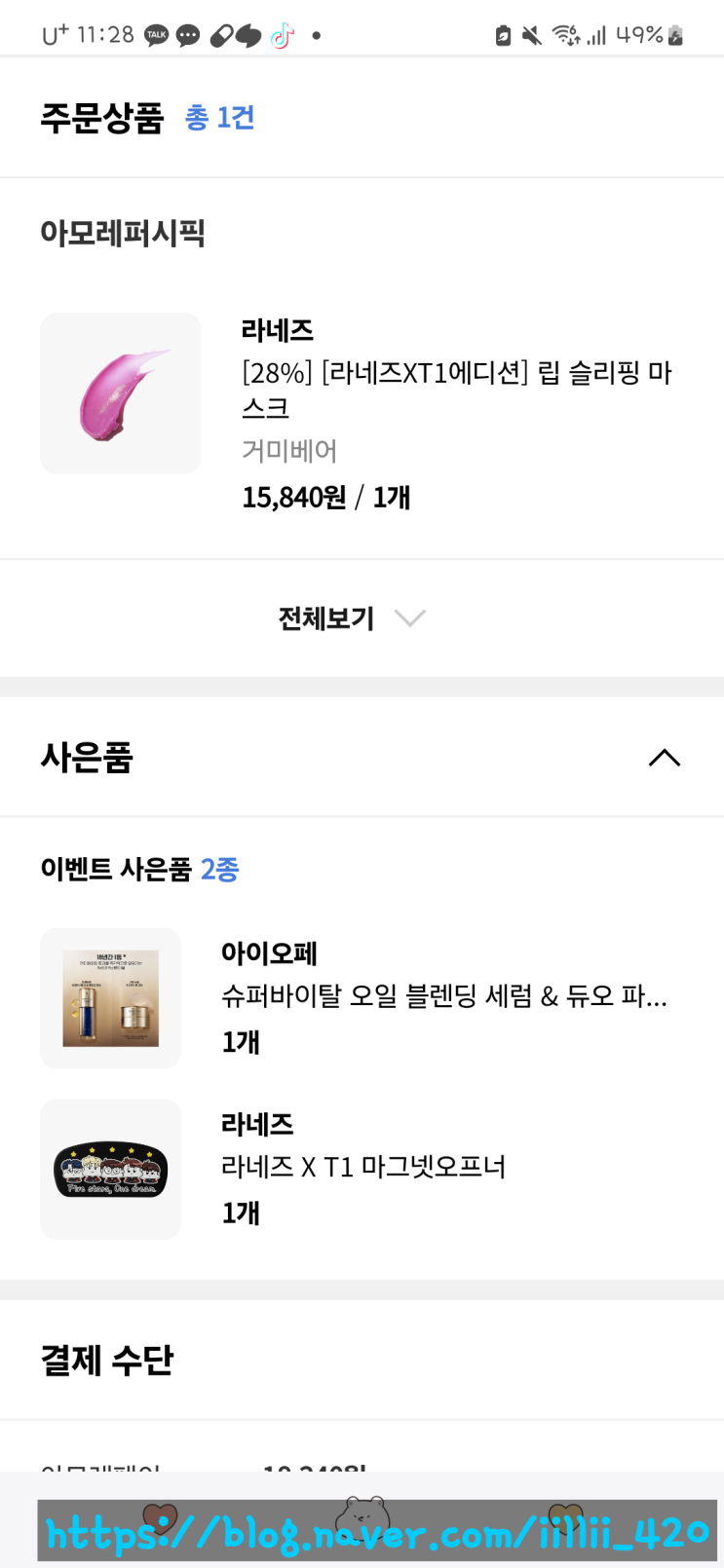Tap the battery icon in the status bar

click(x=675, y=36)
